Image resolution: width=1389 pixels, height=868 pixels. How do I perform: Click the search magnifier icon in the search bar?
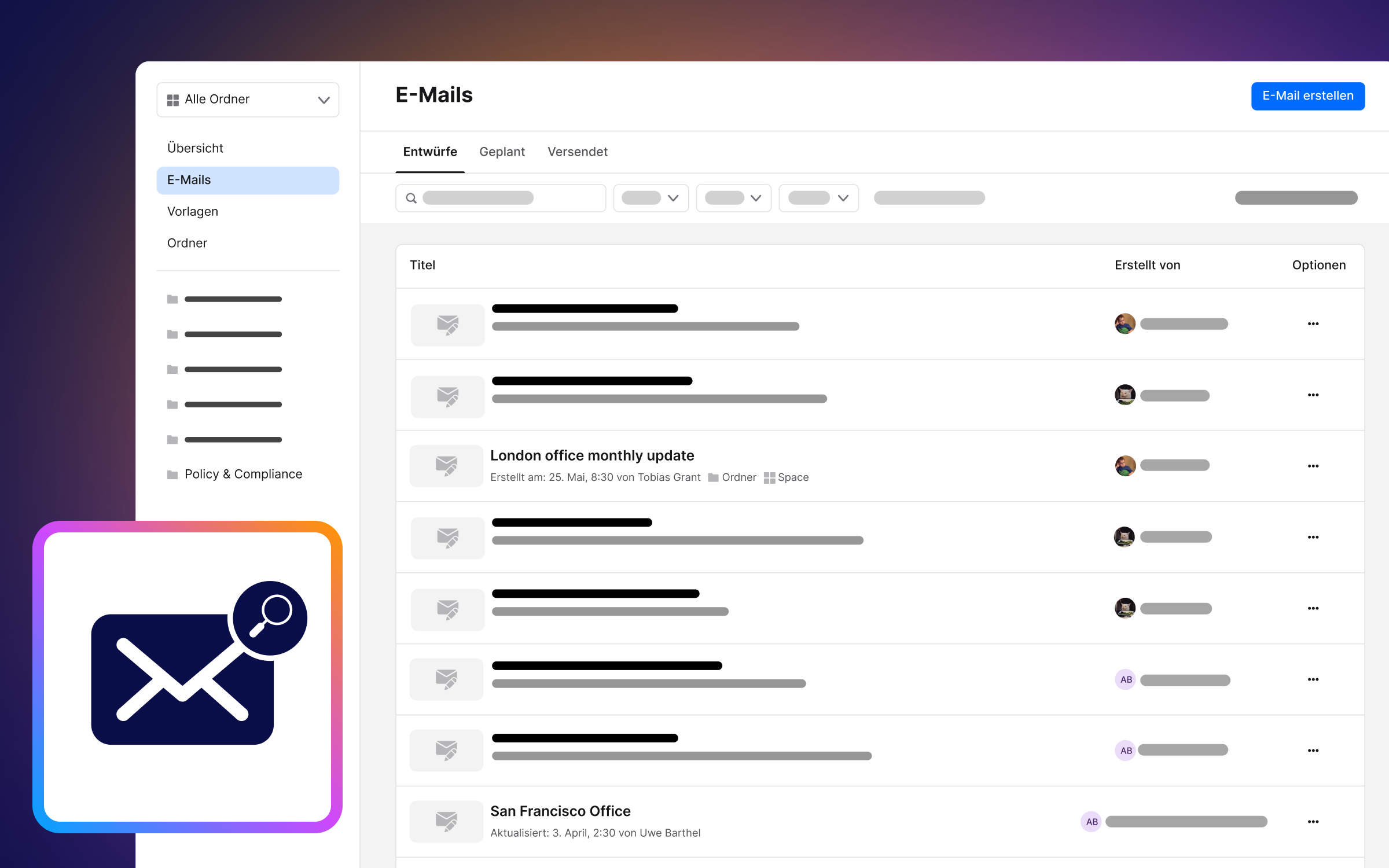(411, 198)
